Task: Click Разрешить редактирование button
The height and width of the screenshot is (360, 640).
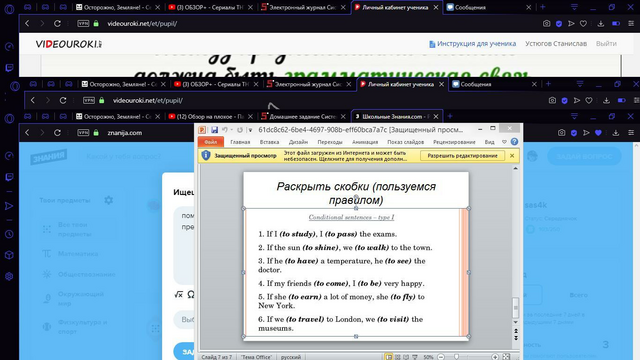Action: pyautogui.click(x=462, y=156)
